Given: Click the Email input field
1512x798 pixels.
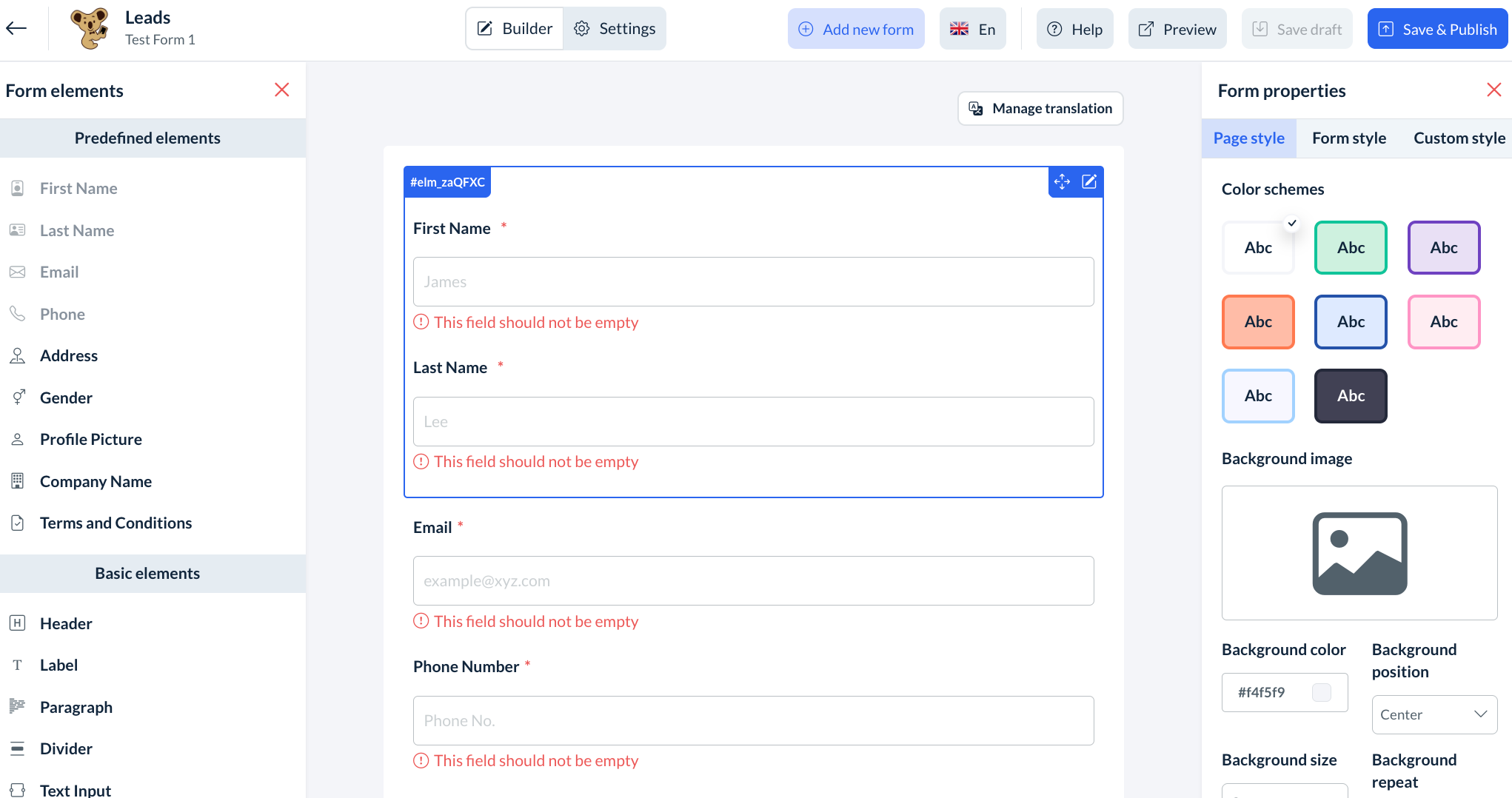Looking at the screenshot, I should tap(753, 581).
